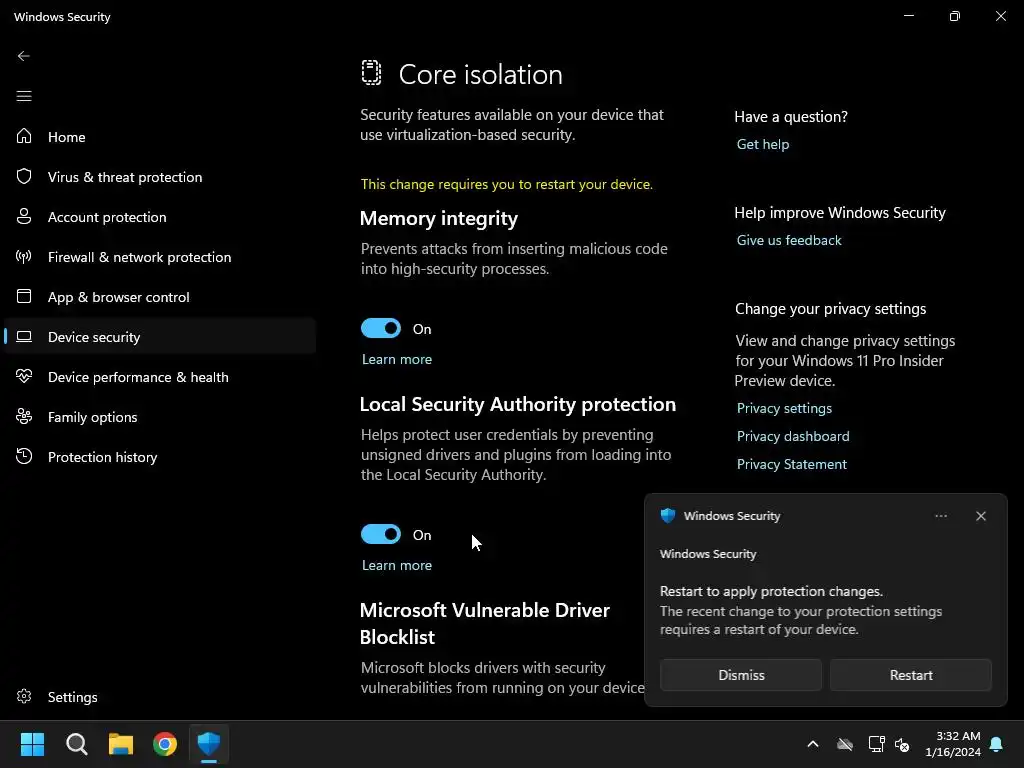Click Microsoft Vulnerable Driver Blocklist heading
1024x768 pixels.
tap(485, 623)
